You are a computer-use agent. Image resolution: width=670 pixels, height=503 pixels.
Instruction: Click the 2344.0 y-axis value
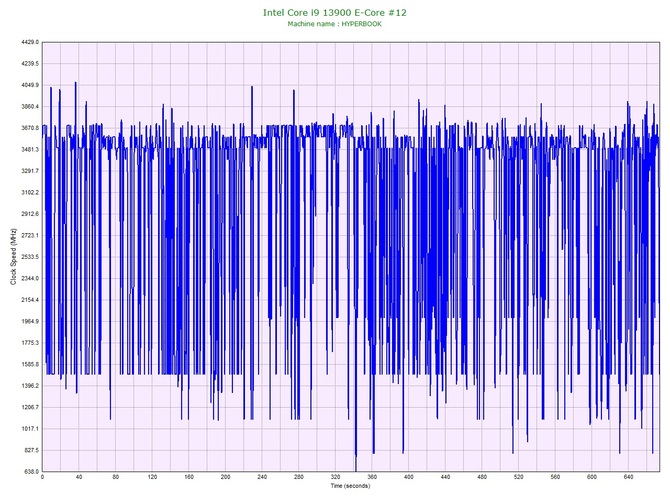(x=30, y=278)
